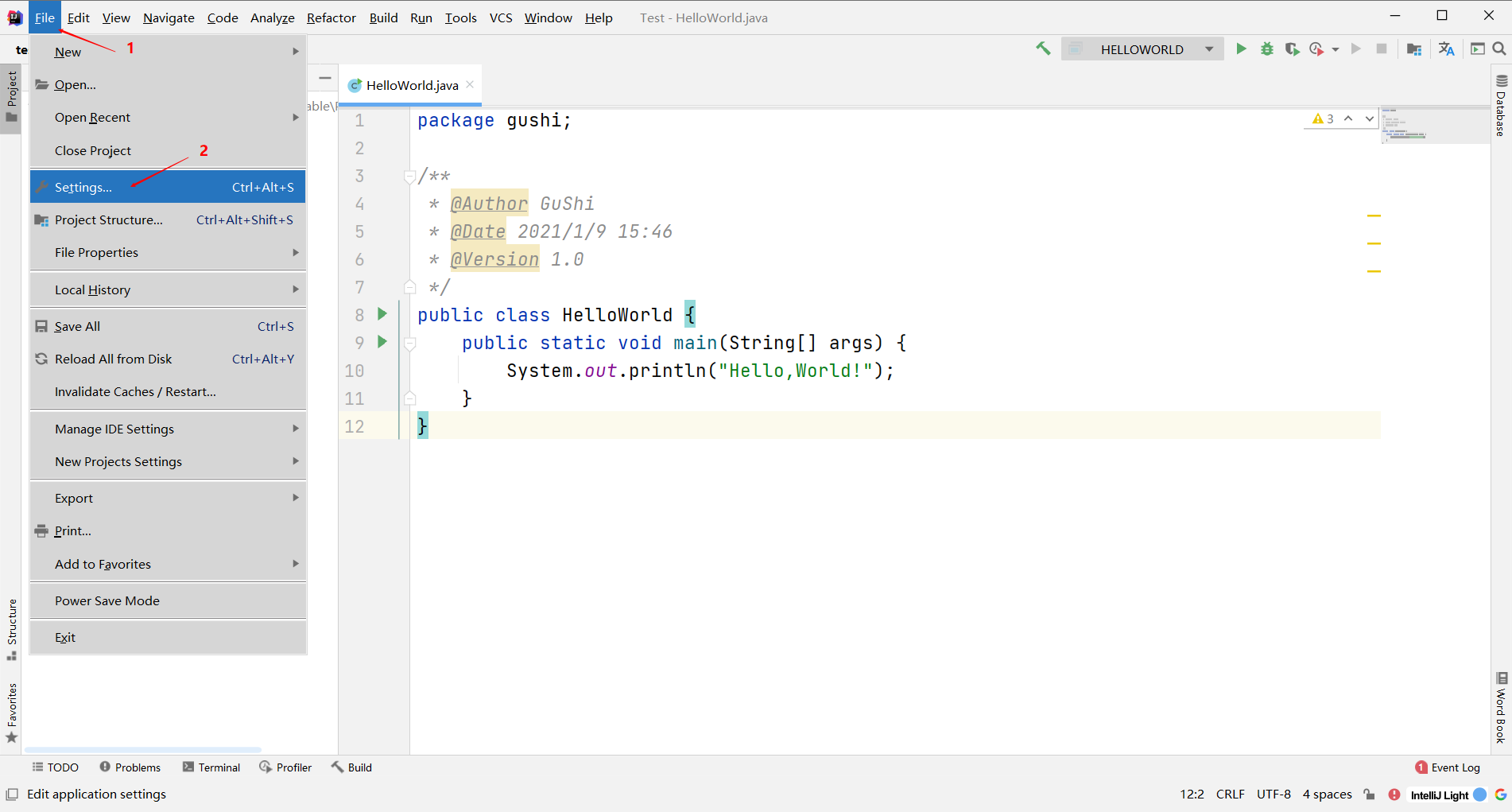The height and width of the screenshot is (812, 1512).
Task: Open the VCS menu
Action: tap(501, 17)
